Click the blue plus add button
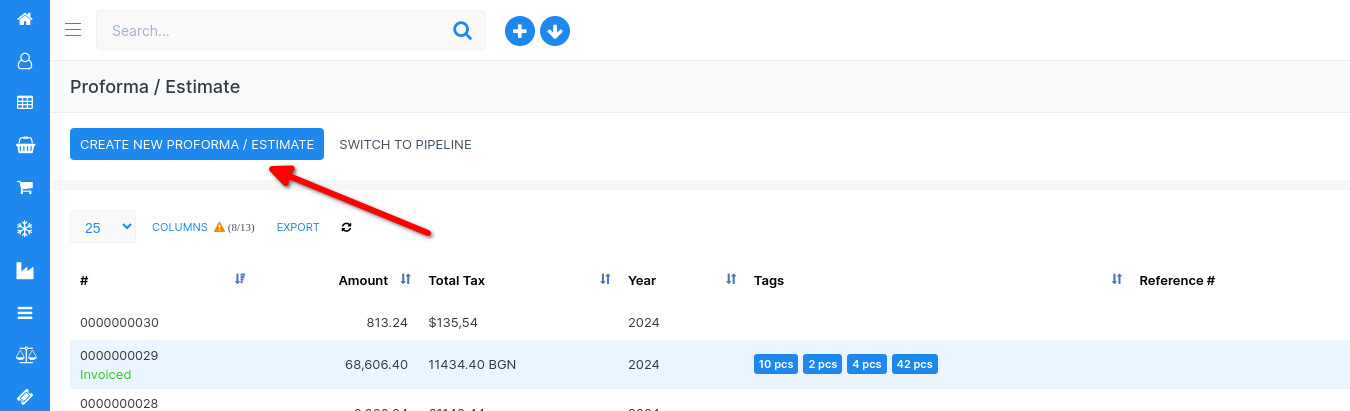1350x411 pixels. [x=519, y=31]
